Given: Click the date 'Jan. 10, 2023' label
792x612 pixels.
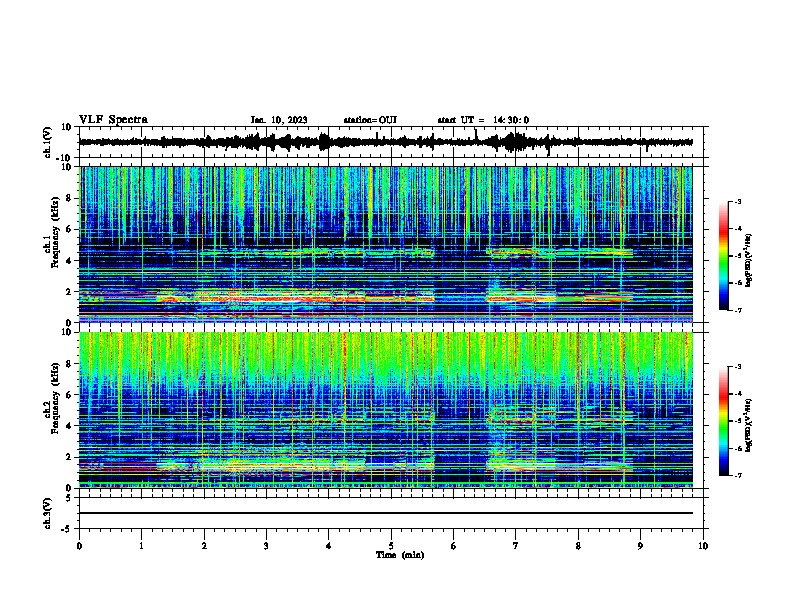Looking at the screenshot, I should pyautogui.click(x=279, y=120).
